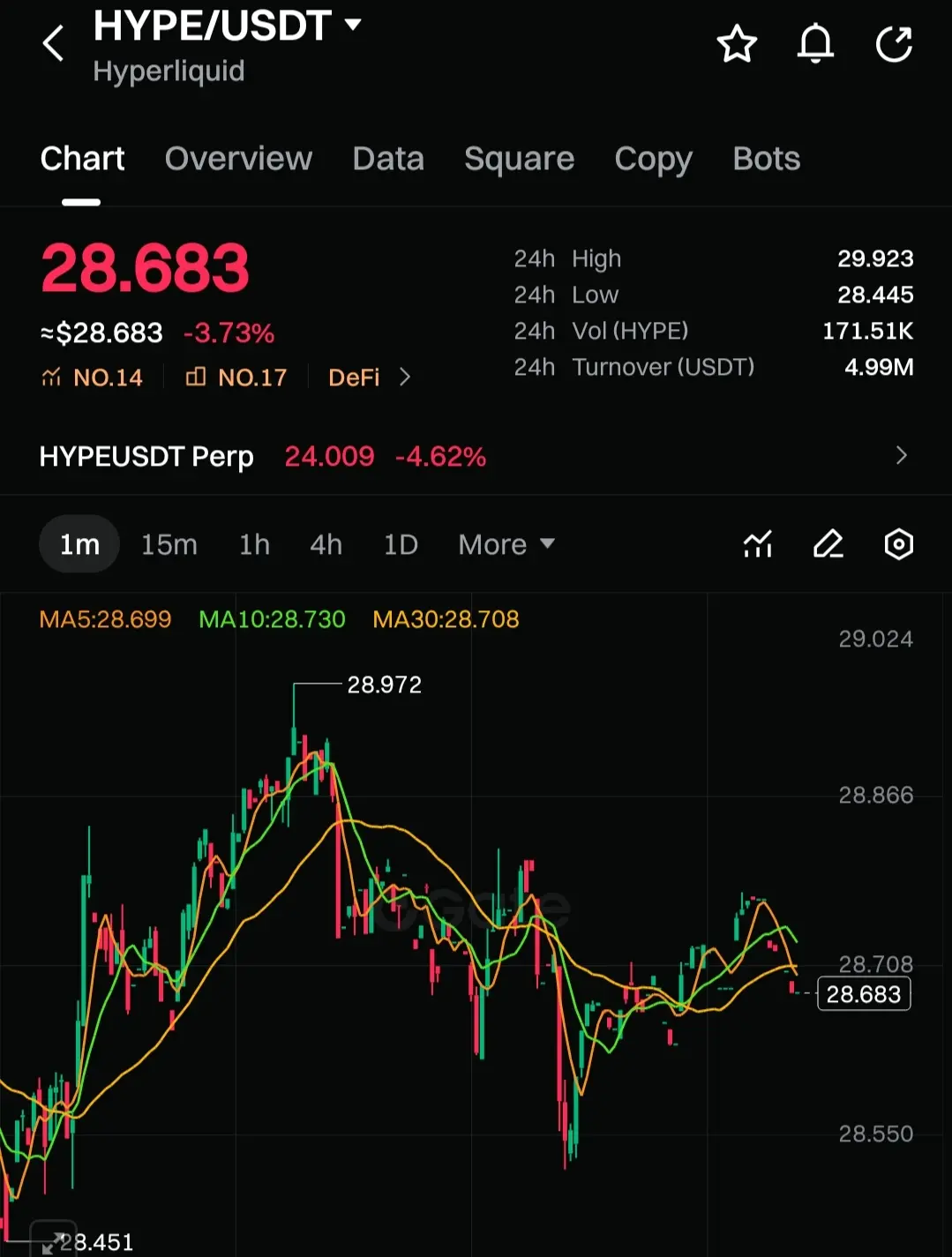This screenshot has width=952, height=1257.
Task: Tap the current price tag 28.683 on the axis
Action: (x=864, y=994)
